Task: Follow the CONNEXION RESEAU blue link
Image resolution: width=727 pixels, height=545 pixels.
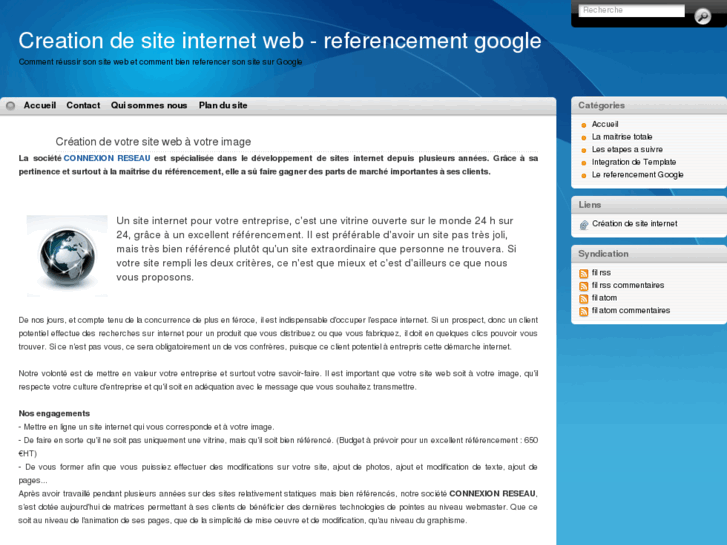Action: (x=107, y=158)
